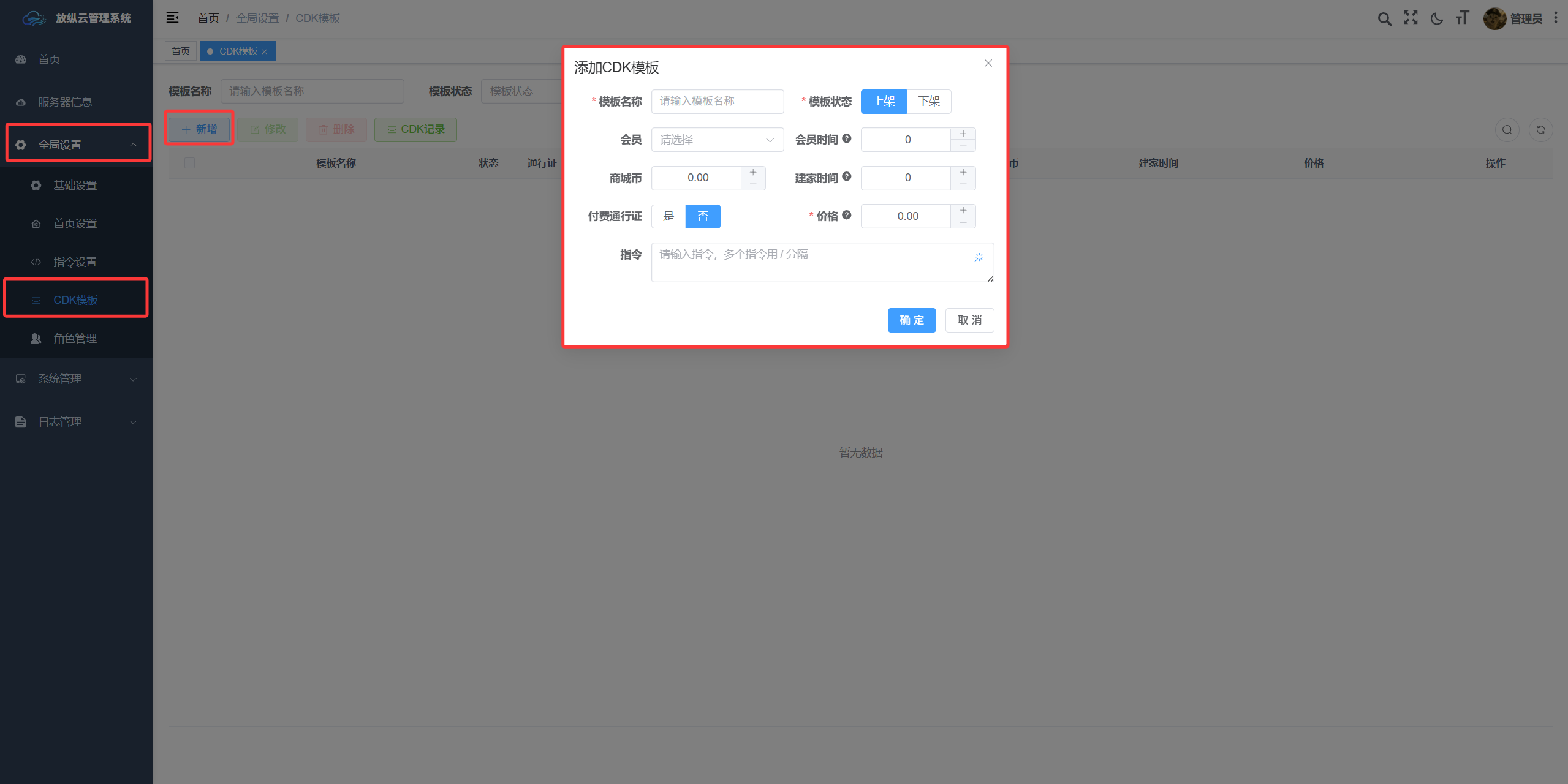Click the 新增 add button
Viewport: 1568px width, 784px height.
(x=200, y=129)
